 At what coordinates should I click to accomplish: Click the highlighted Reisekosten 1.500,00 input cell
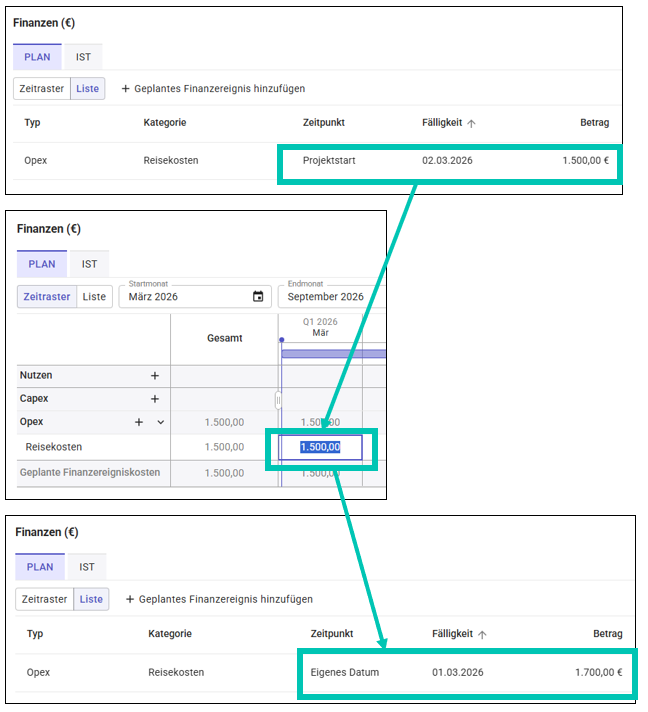coord(320,447)
